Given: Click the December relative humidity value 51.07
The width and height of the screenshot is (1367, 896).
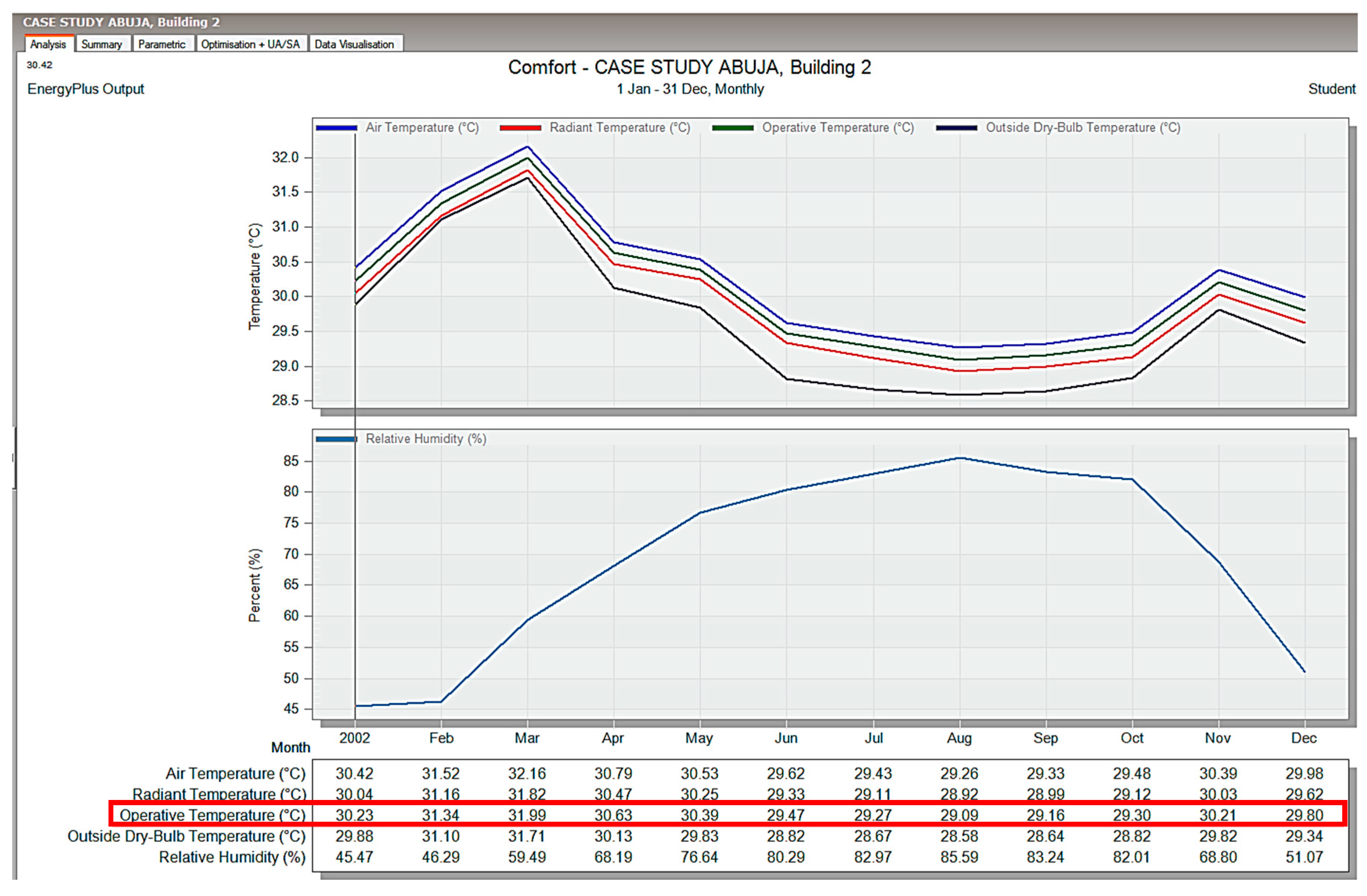Looking at the screenshot, I should pyautogui.click(x=1304, y=858).
